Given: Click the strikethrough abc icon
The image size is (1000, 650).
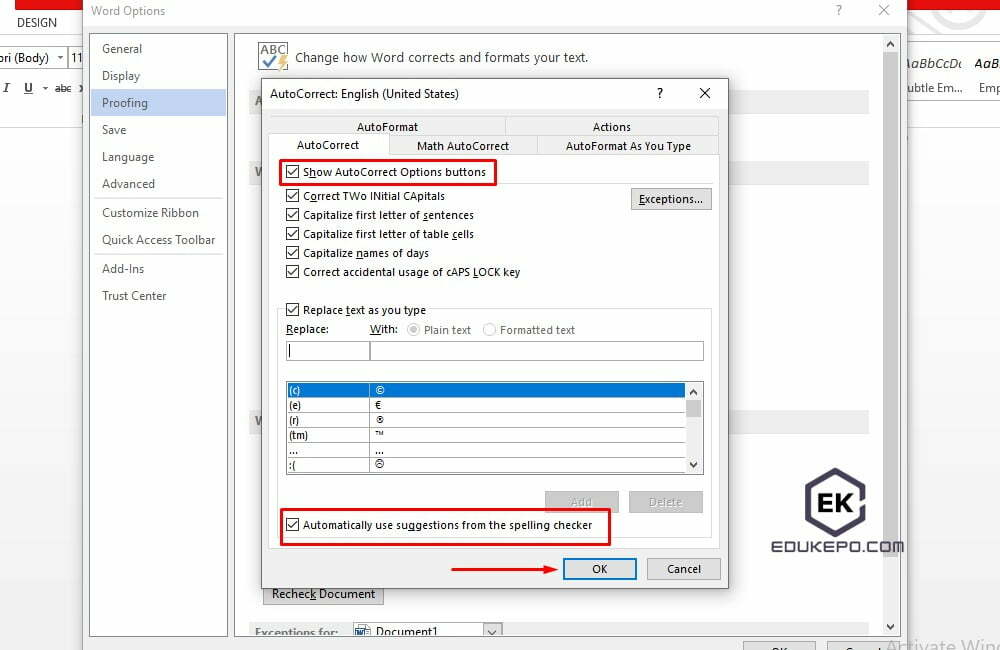Looking at the screenshot, I should tap(63, 88).
